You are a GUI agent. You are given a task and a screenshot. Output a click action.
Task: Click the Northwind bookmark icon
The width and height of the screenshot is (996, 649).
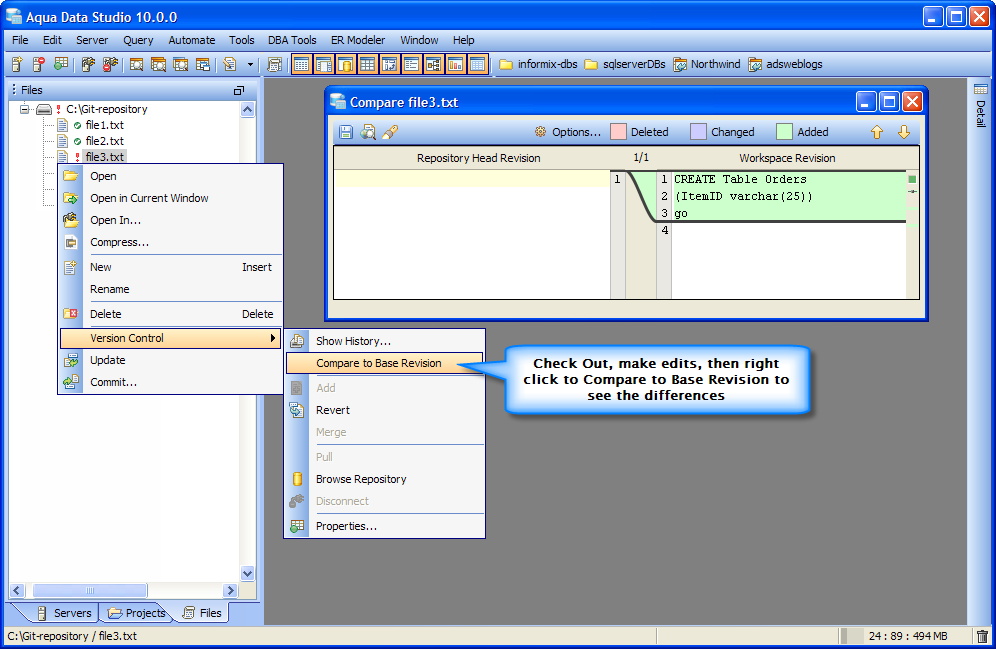[680, 64]
